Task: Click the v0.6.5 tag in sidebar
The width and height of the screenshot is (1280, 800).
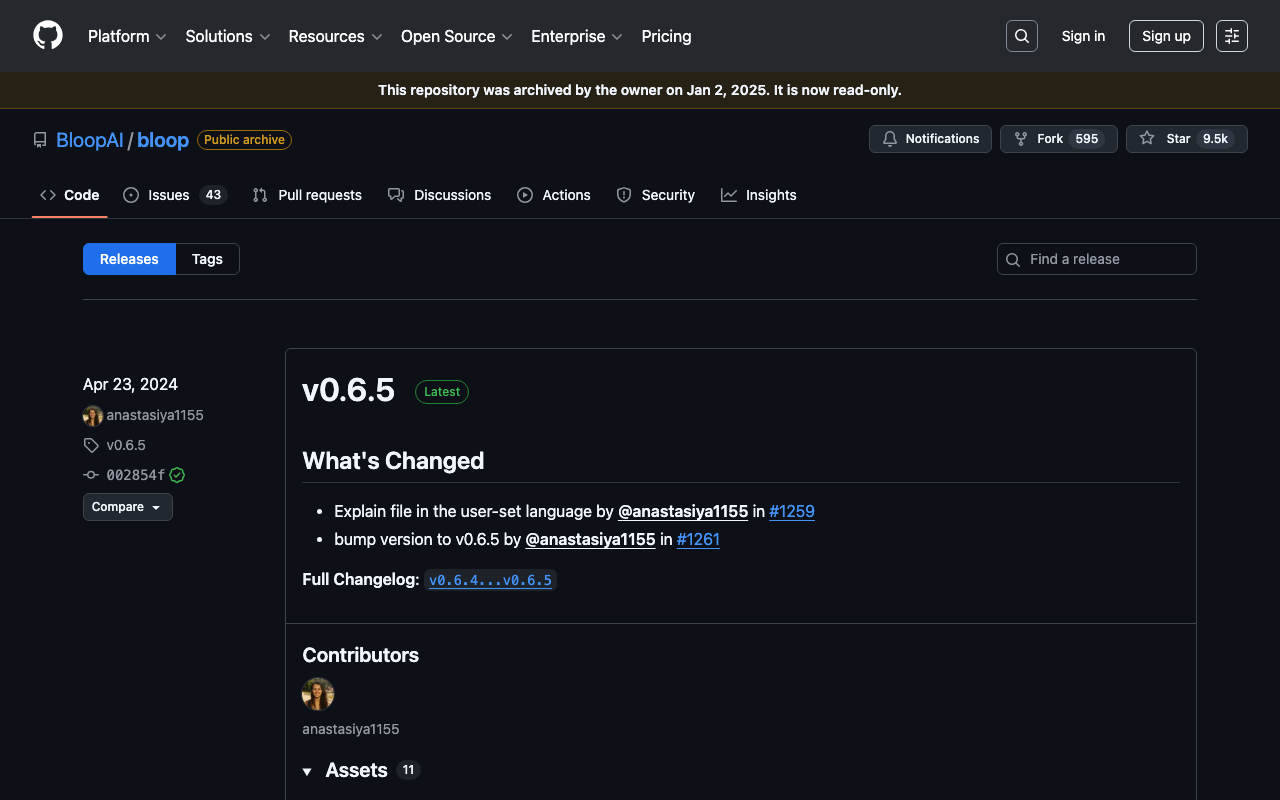Action: tap(126, 445)
